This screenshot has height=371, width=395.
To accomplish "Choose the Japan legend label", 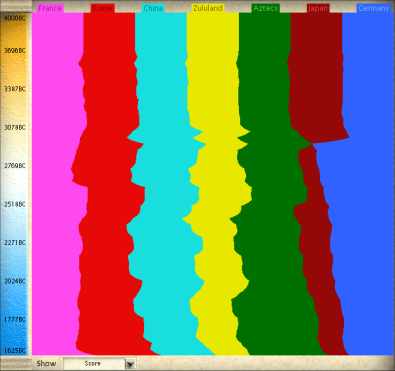I will tap(318, 8).
